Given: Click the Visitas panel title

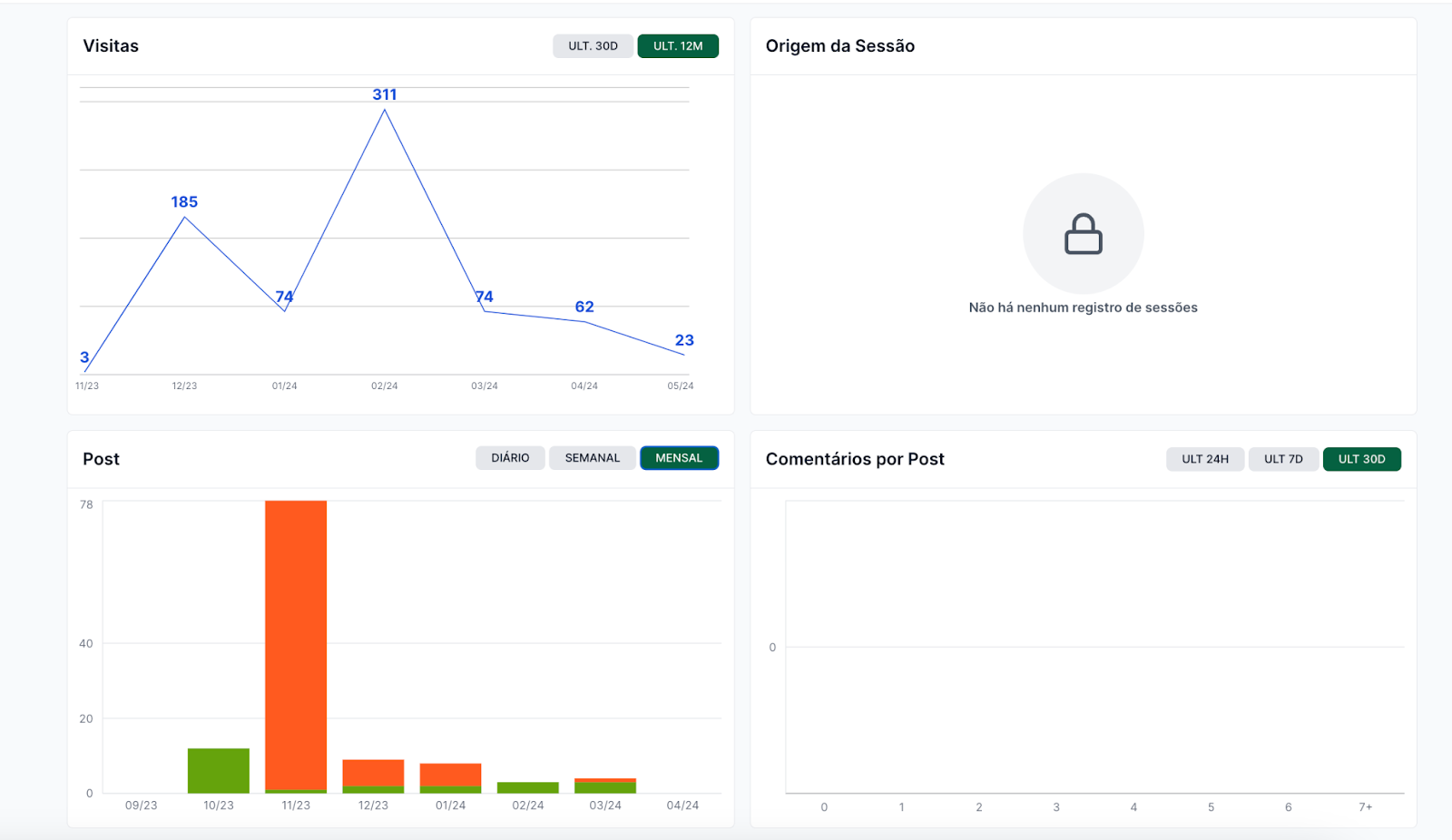Looking at the screenshot, I should click(111, 46).
